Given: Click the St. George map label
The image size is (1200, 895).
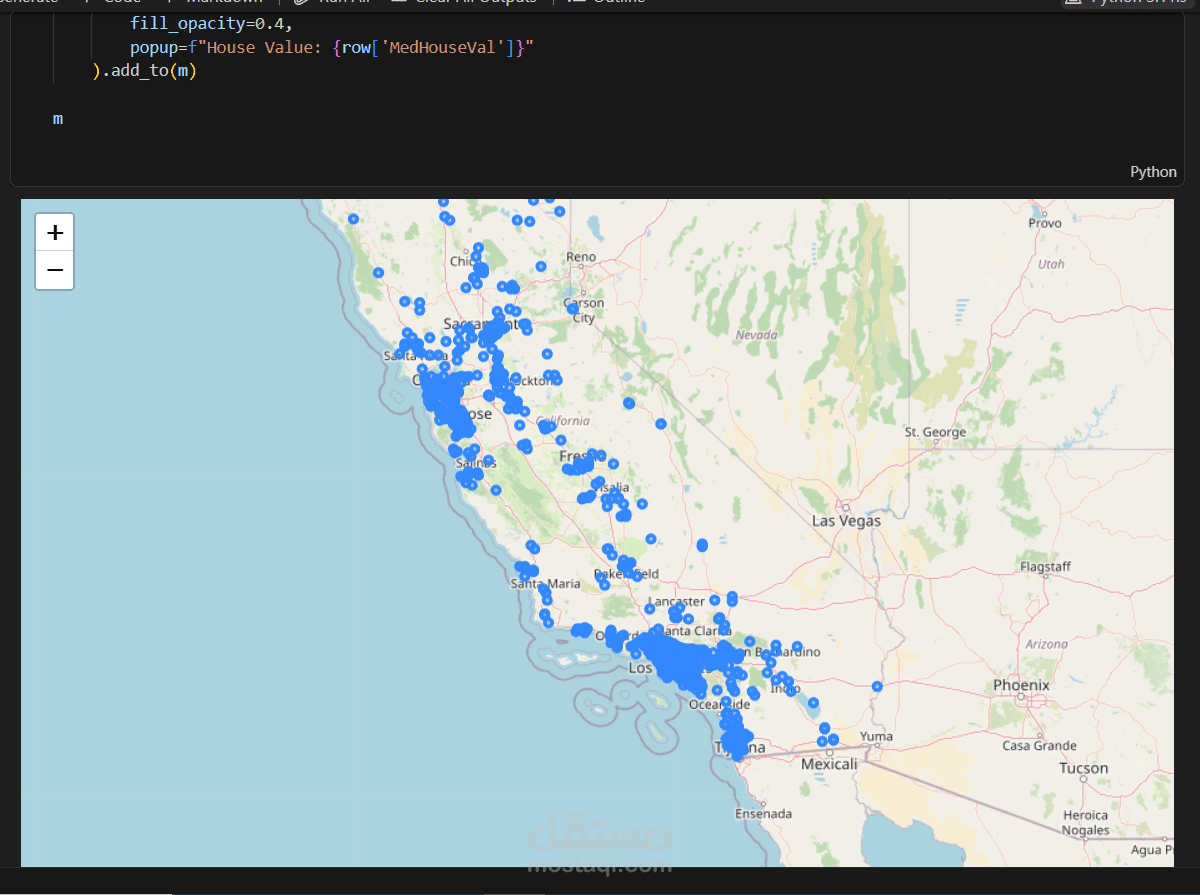Looking at the screenshot, I should (935, 432).
